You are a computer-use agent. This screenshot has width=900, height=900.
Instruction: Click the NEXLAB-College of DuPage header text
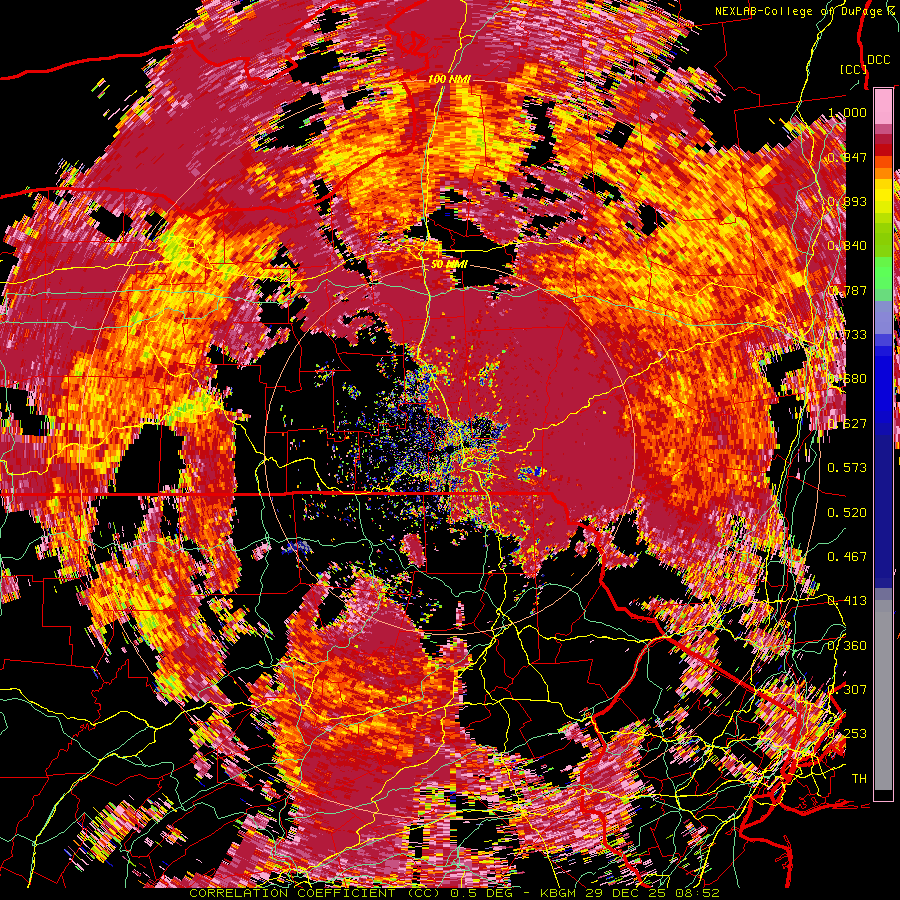click(x=805, y=11)
